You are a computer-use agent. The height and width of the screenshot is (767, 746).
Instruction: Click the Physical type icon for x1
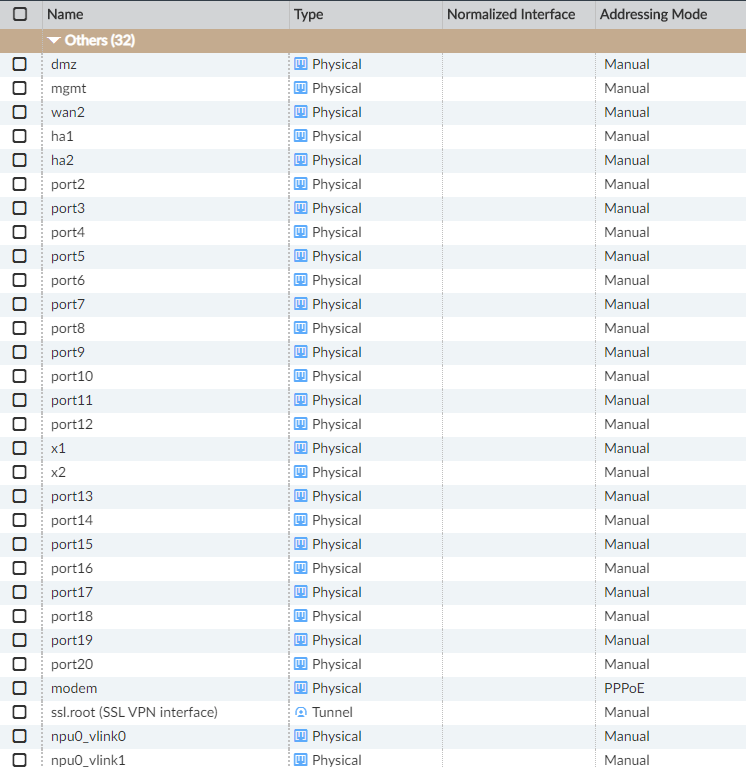coord(301,448)
